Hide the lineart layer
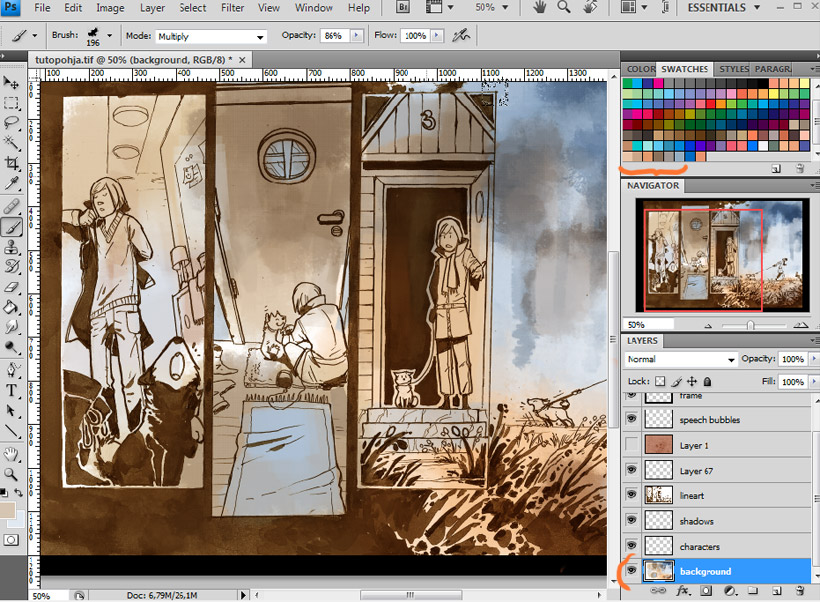 [631, 495]
